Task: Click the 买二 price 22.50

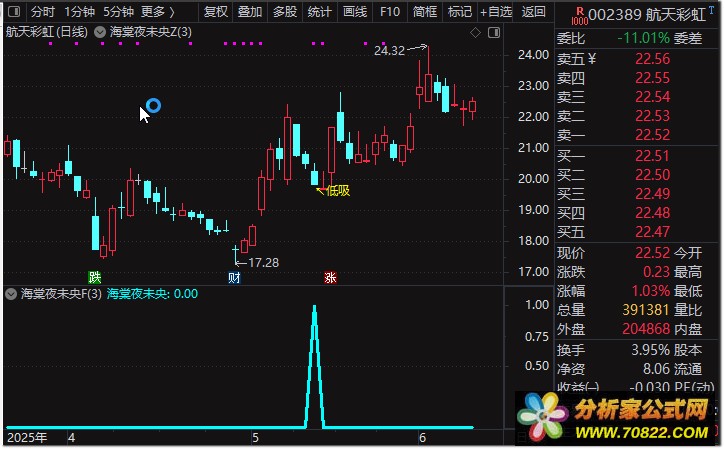Action: click(x=652, y=175)
